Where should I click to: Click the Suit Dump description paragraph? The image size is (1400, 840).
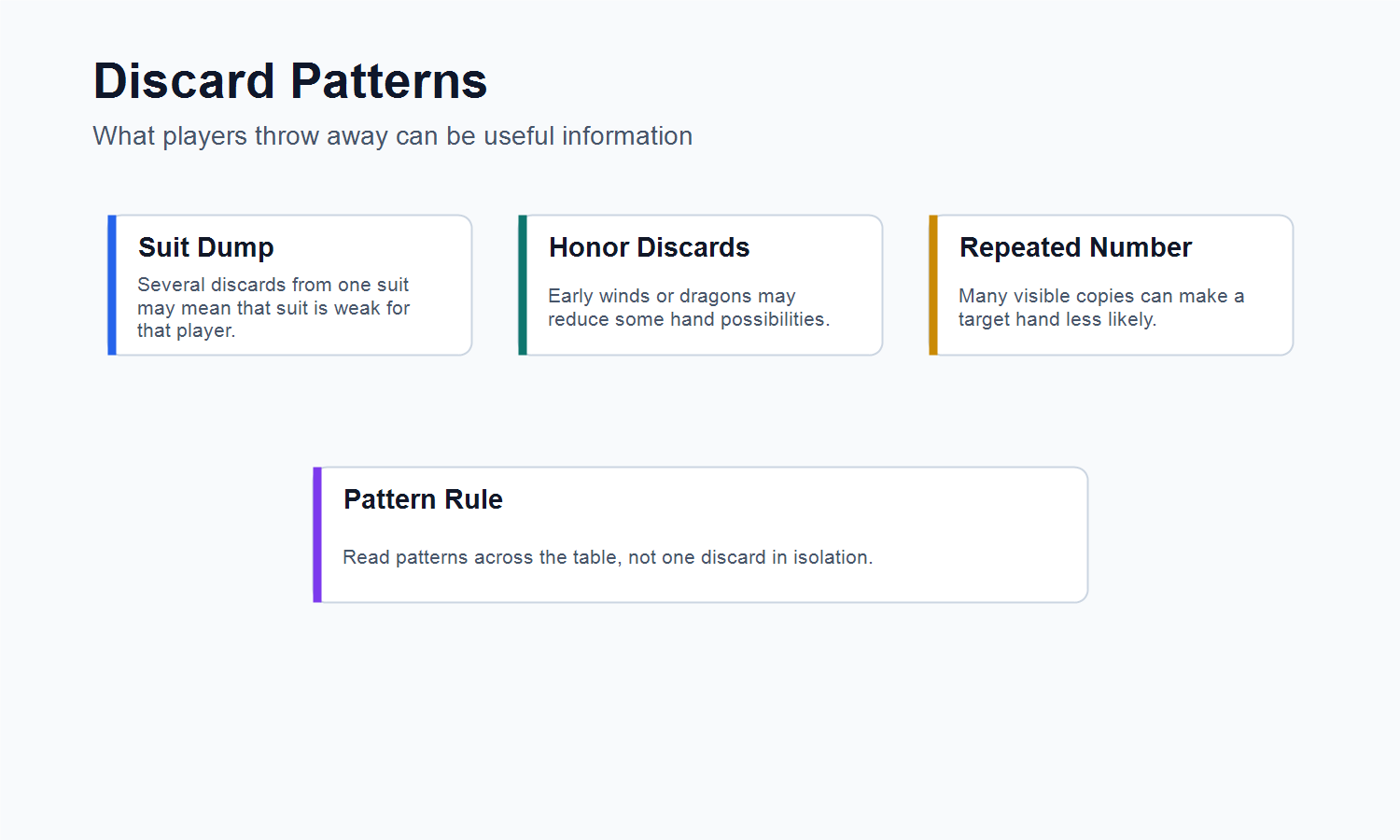click(273, 307)
